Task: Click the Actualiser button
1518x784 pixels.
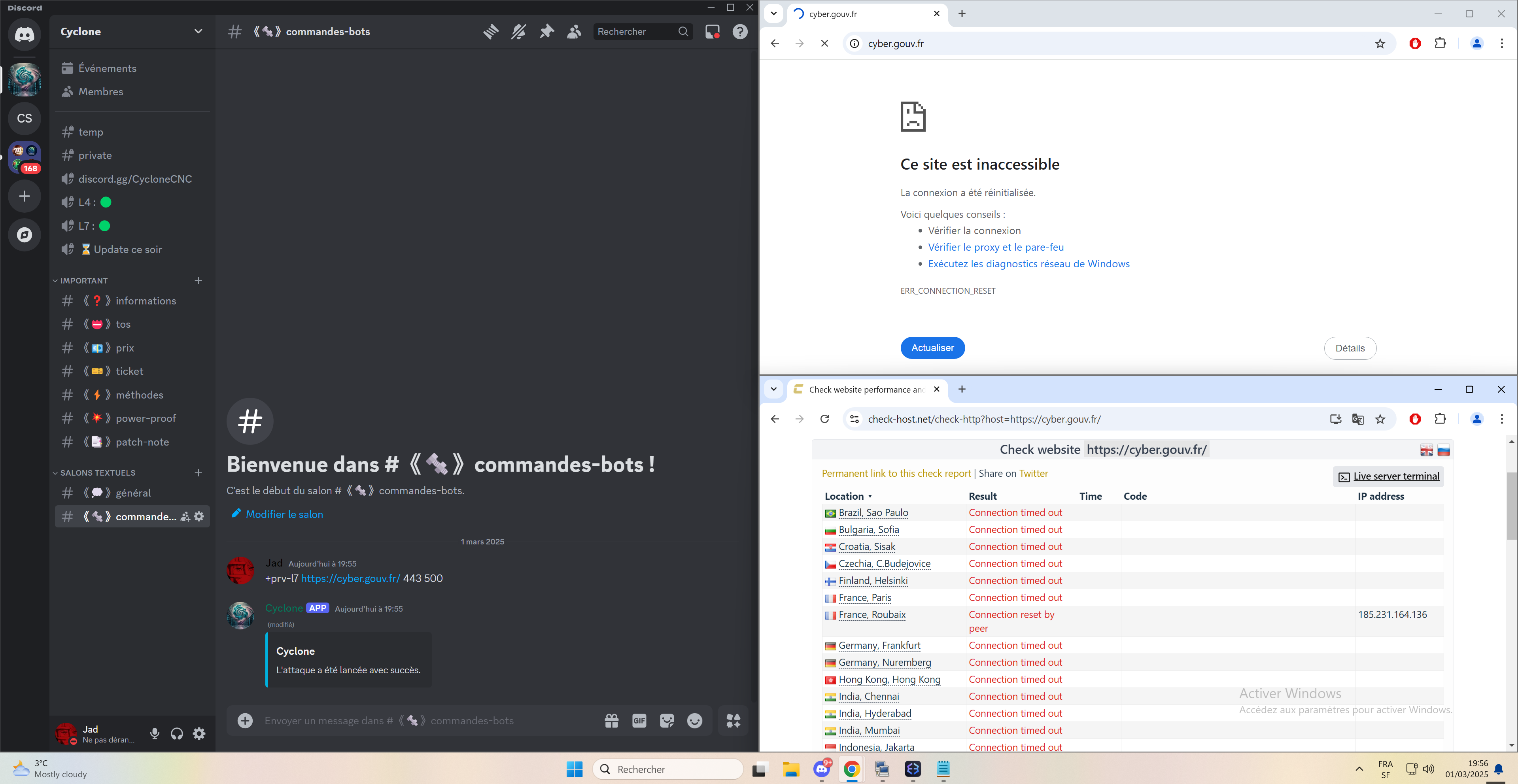Action: pyautogui.click(x=932, y=348)
